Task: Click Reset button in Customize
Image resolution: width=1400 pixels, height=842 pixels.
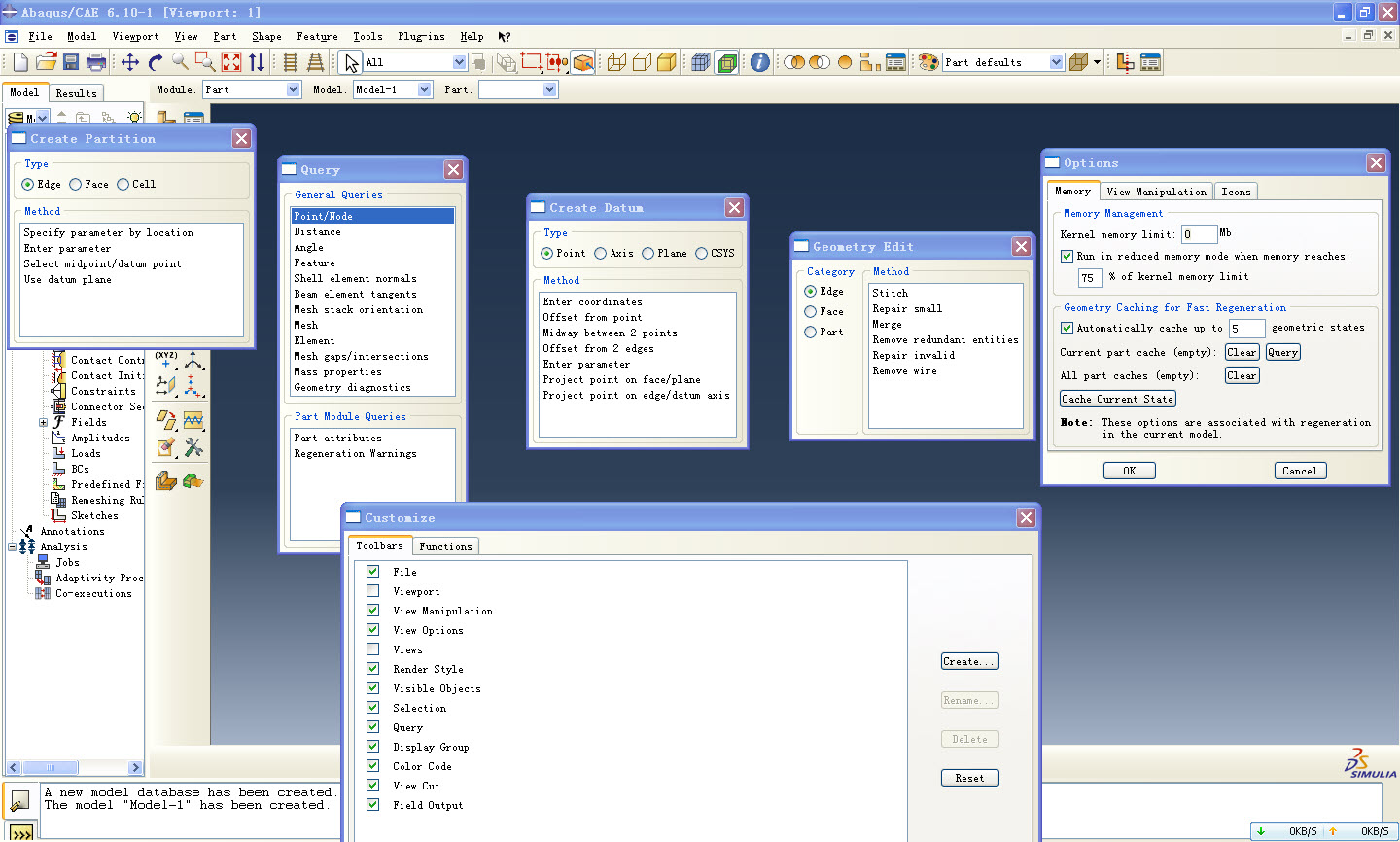Action: click(969, 778)
